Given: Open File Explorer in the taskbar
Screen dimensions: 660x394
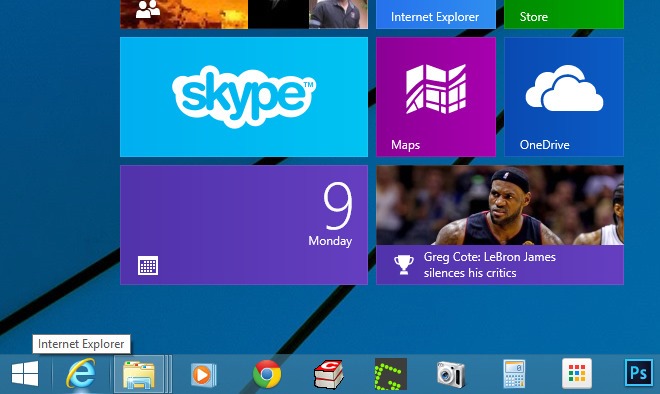Looking at the screenshot, I should (139, 374).
